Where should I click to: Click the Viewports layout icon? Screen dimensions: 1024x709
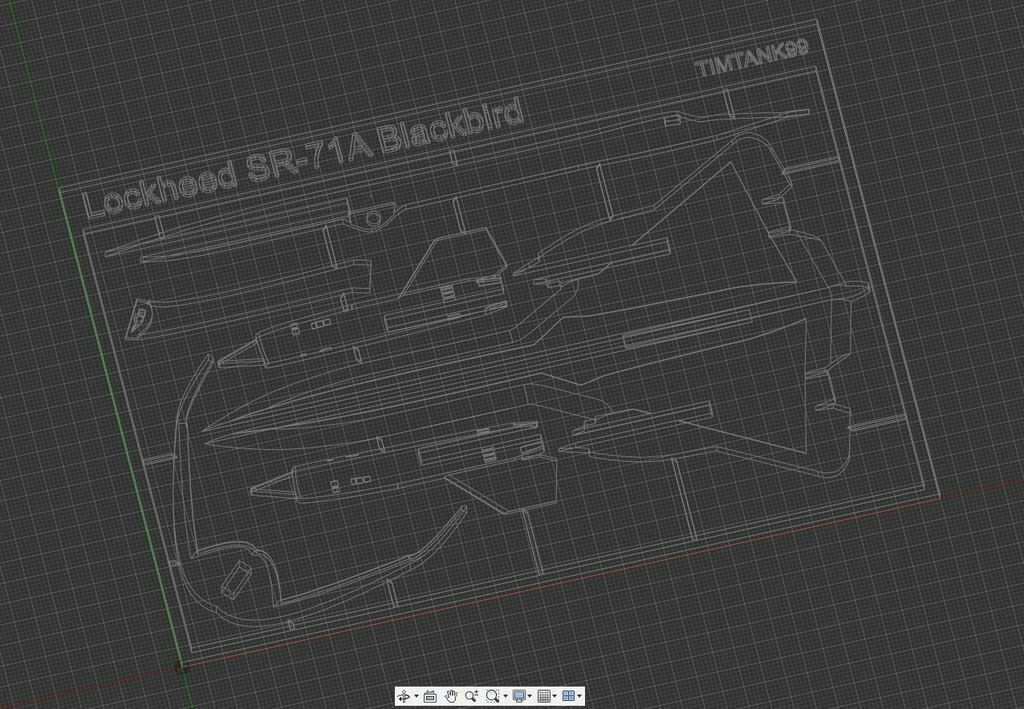[x=569, y=696]
